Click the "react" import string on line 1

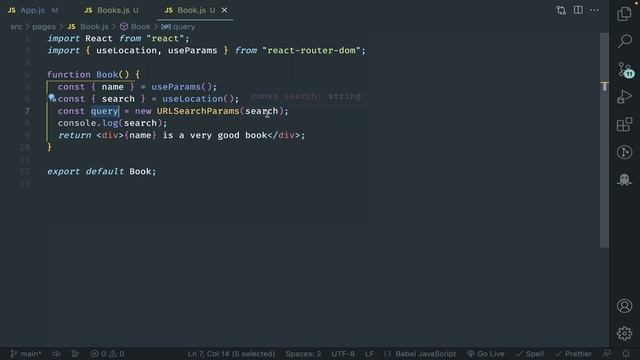pyautogui.click(x=165, y=38)
